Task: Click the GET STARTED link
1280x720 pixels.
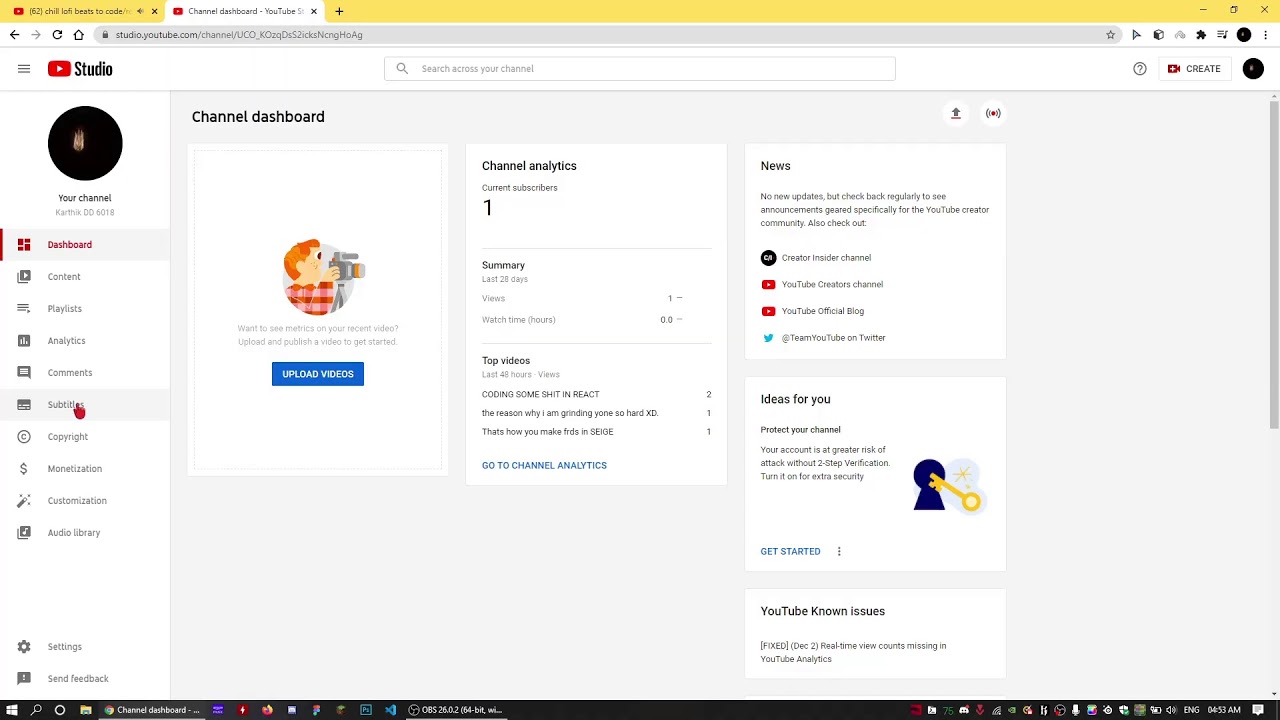Action: (x=790, y=552)
